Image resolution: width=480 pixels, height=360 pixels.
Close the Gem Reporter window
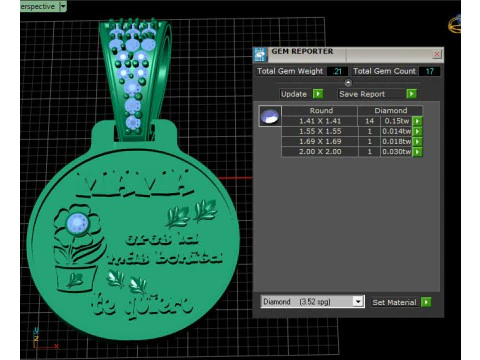[x=437, y=54]
